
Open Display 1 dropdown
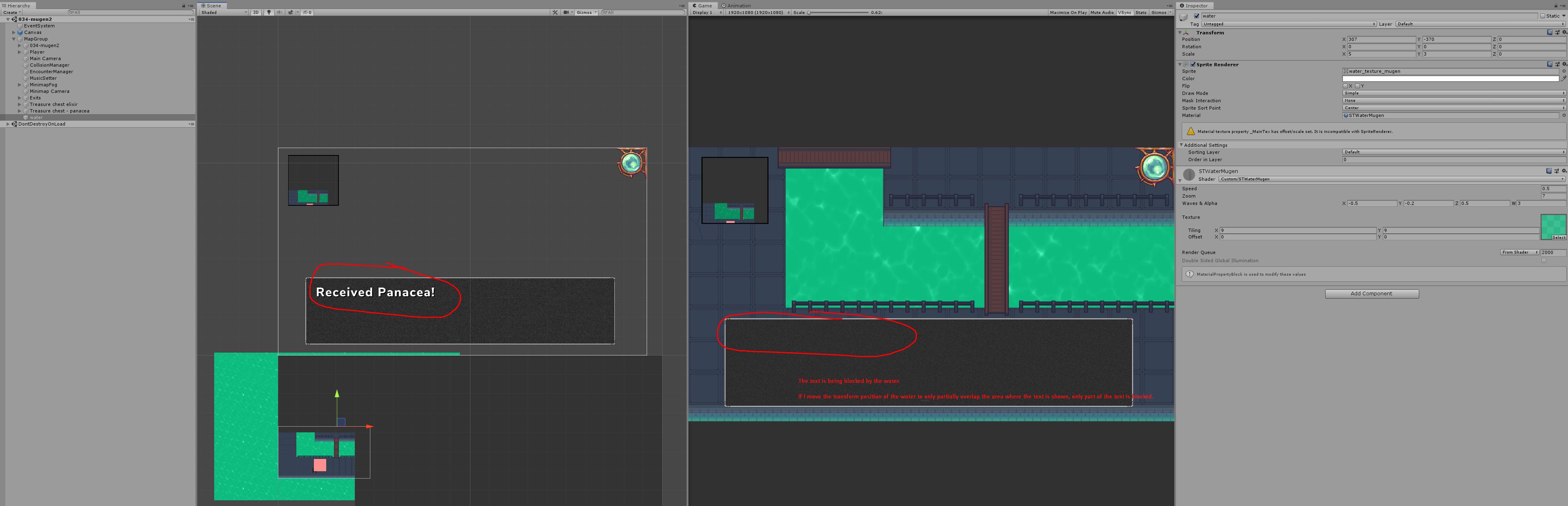[x=707, y=12]
